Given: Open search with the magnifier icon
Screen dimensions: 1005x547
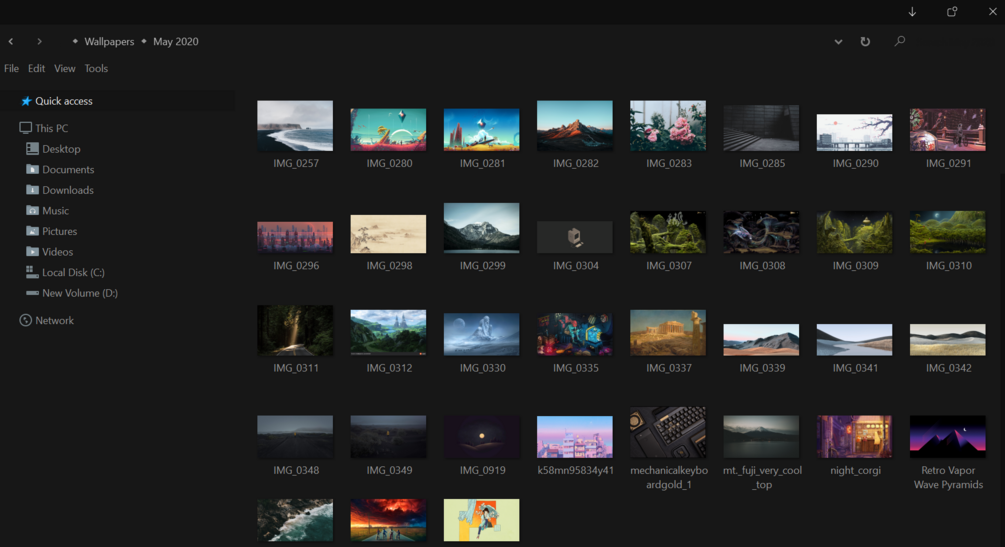Looking at the screenshot, I should 900,41.
